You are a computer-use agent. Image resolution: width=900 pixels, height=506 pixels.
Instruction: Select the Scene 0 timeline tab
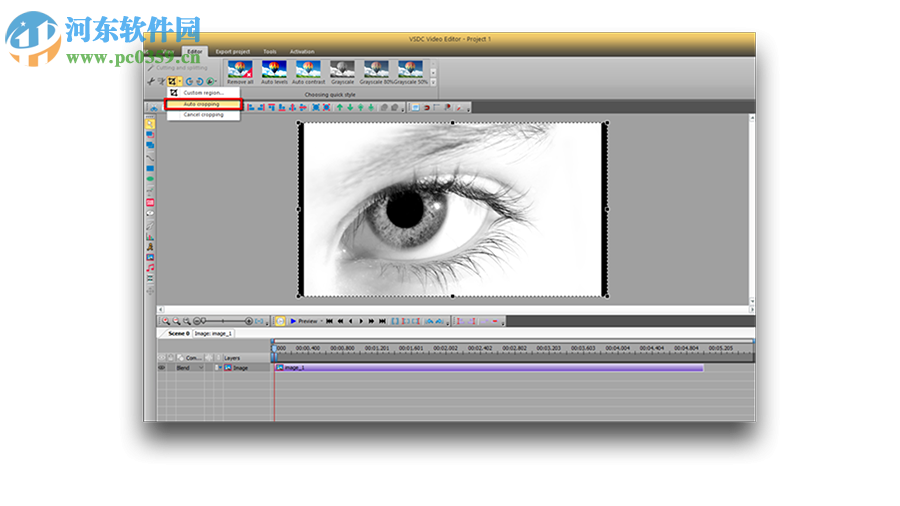[178, 333]
